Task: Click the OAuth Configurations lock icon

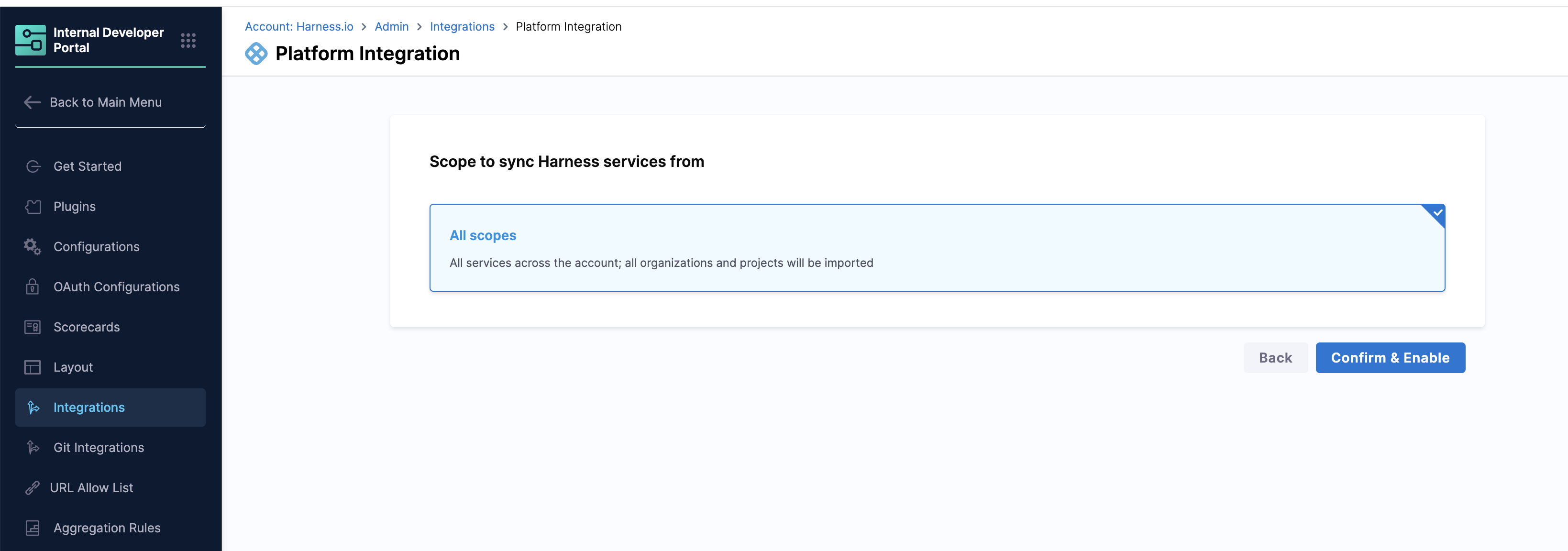Action: [x=33, y=287]
